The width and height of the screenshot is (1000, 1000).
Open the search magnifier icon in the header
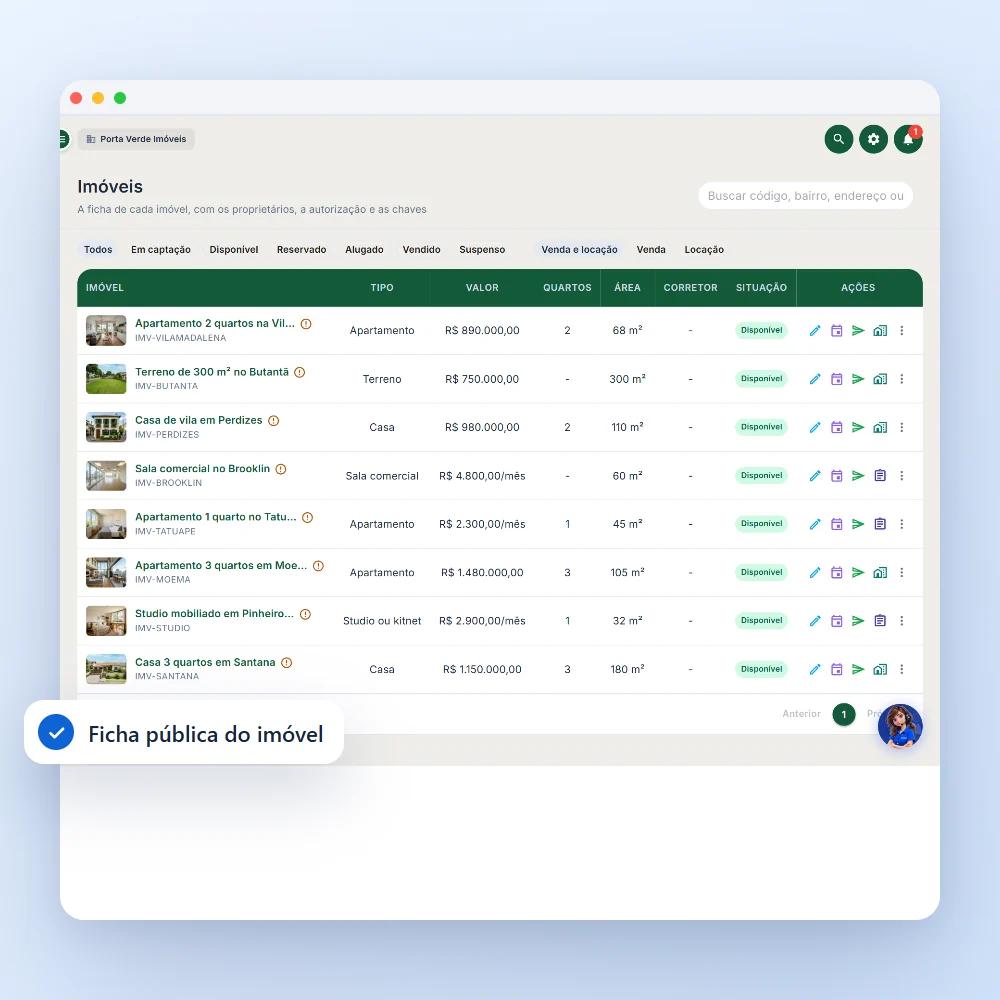click(x=838, y=139)
